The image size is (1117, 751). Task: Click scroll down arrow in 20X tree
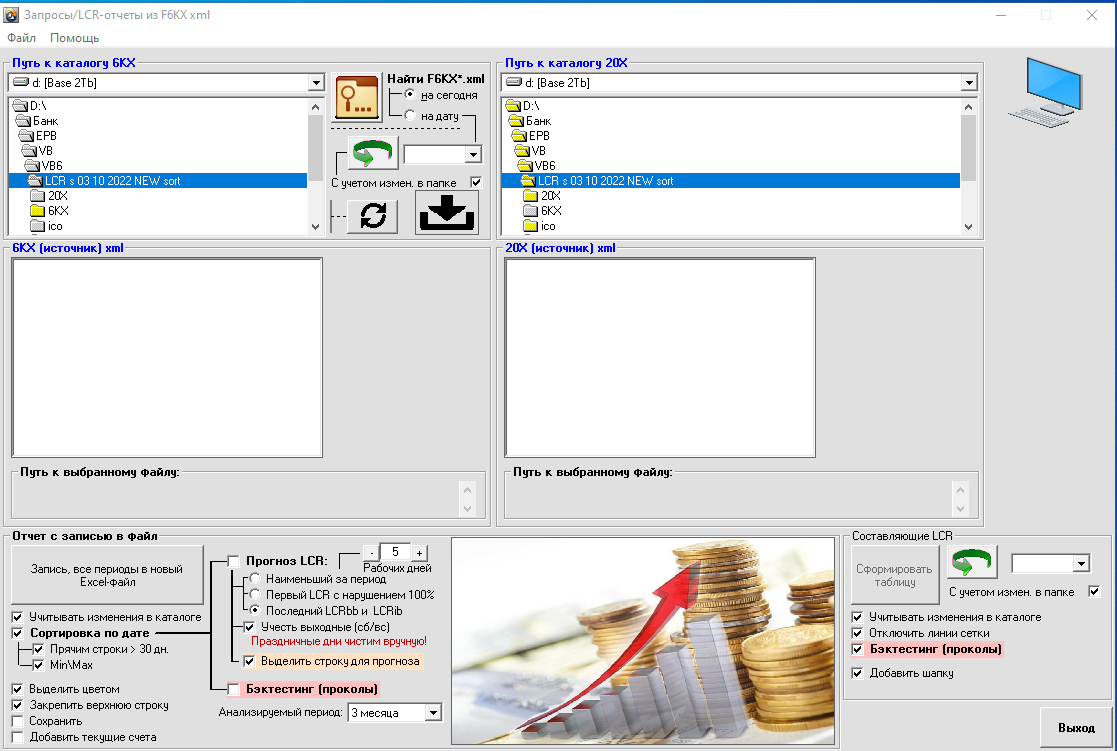967,227
